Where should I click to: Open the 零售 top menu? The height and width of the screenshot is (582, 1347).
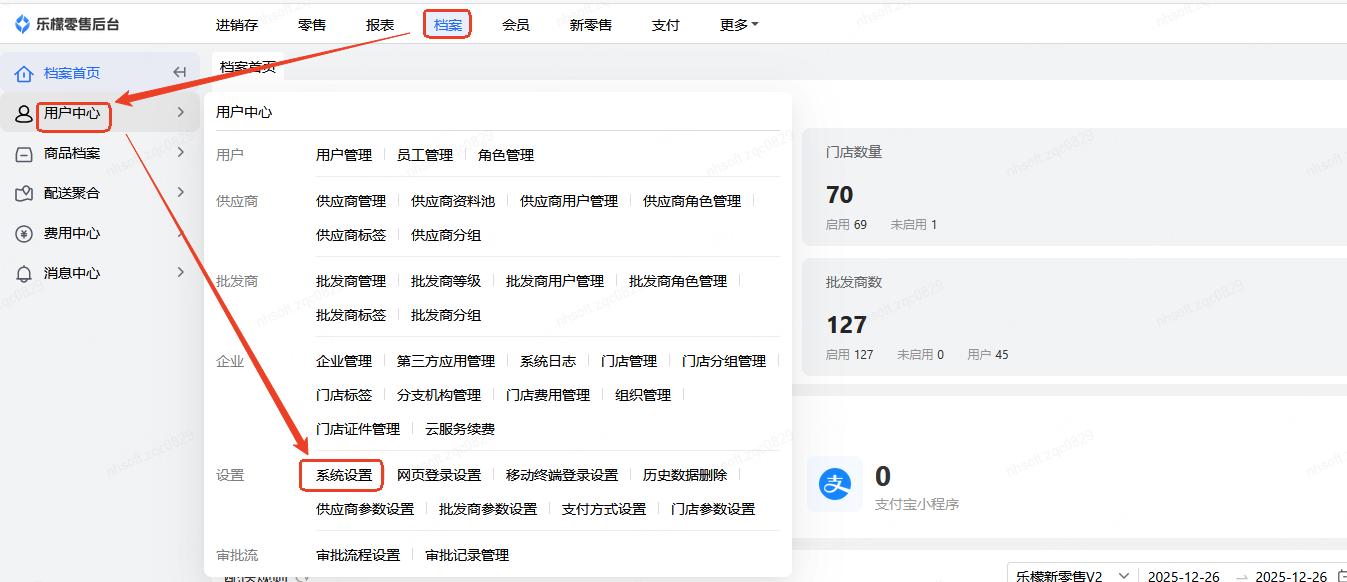pos(312,25)
